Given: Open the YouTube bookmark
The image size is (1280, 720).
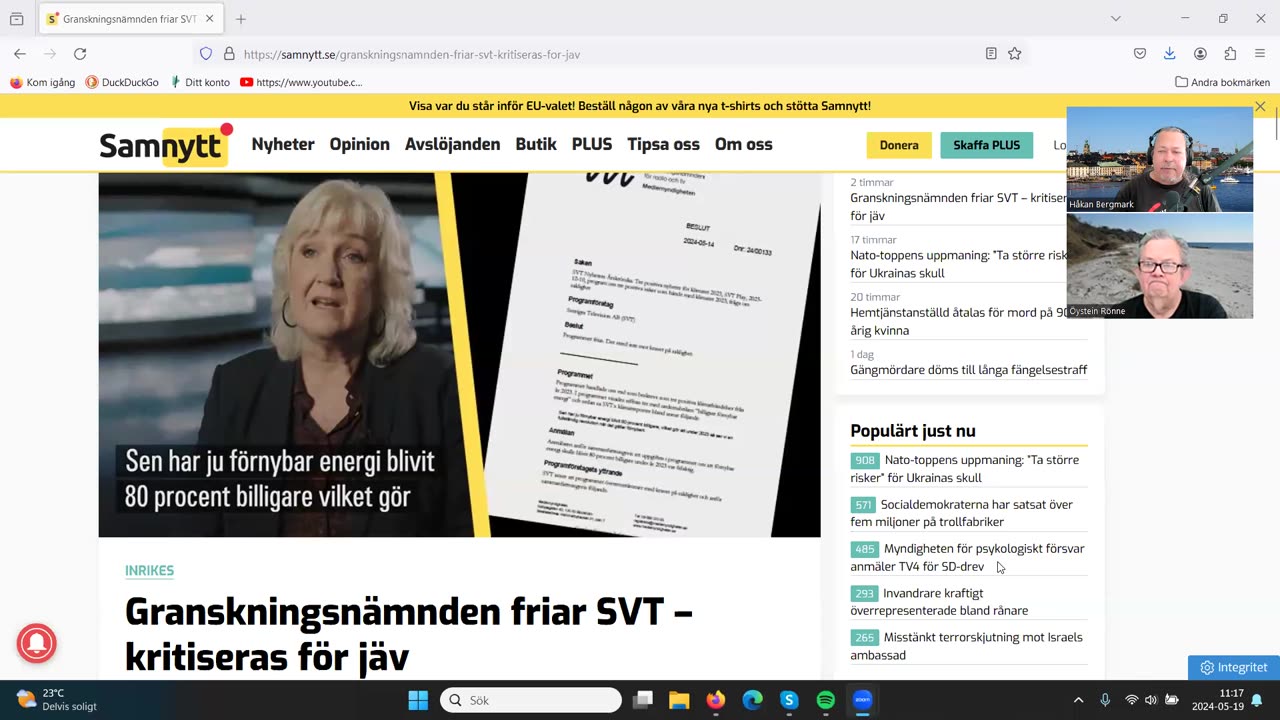Looking at the screenshot, I should click(301, 82).
